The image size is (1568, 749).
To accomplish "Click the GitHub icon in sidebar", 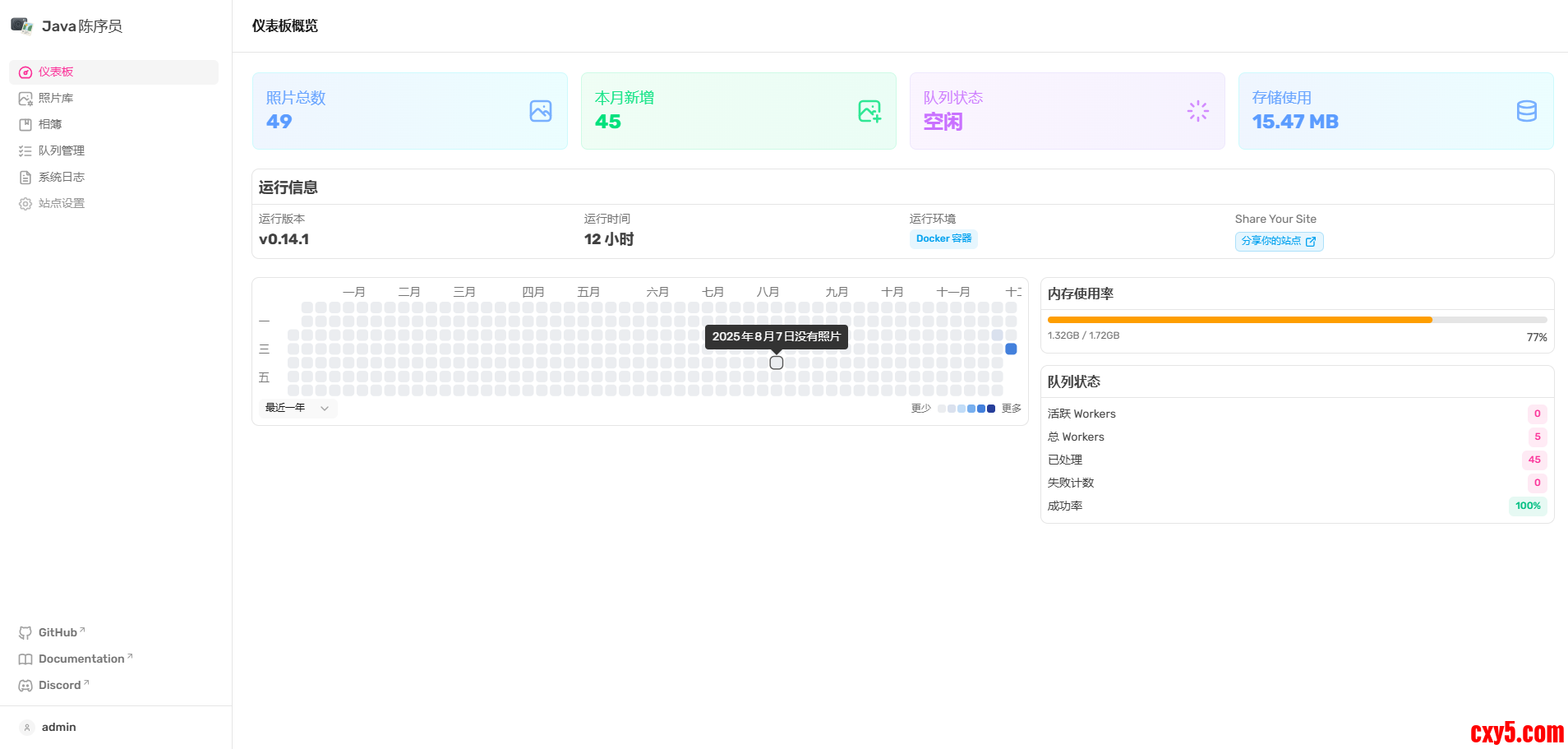I will coord(25,633).
